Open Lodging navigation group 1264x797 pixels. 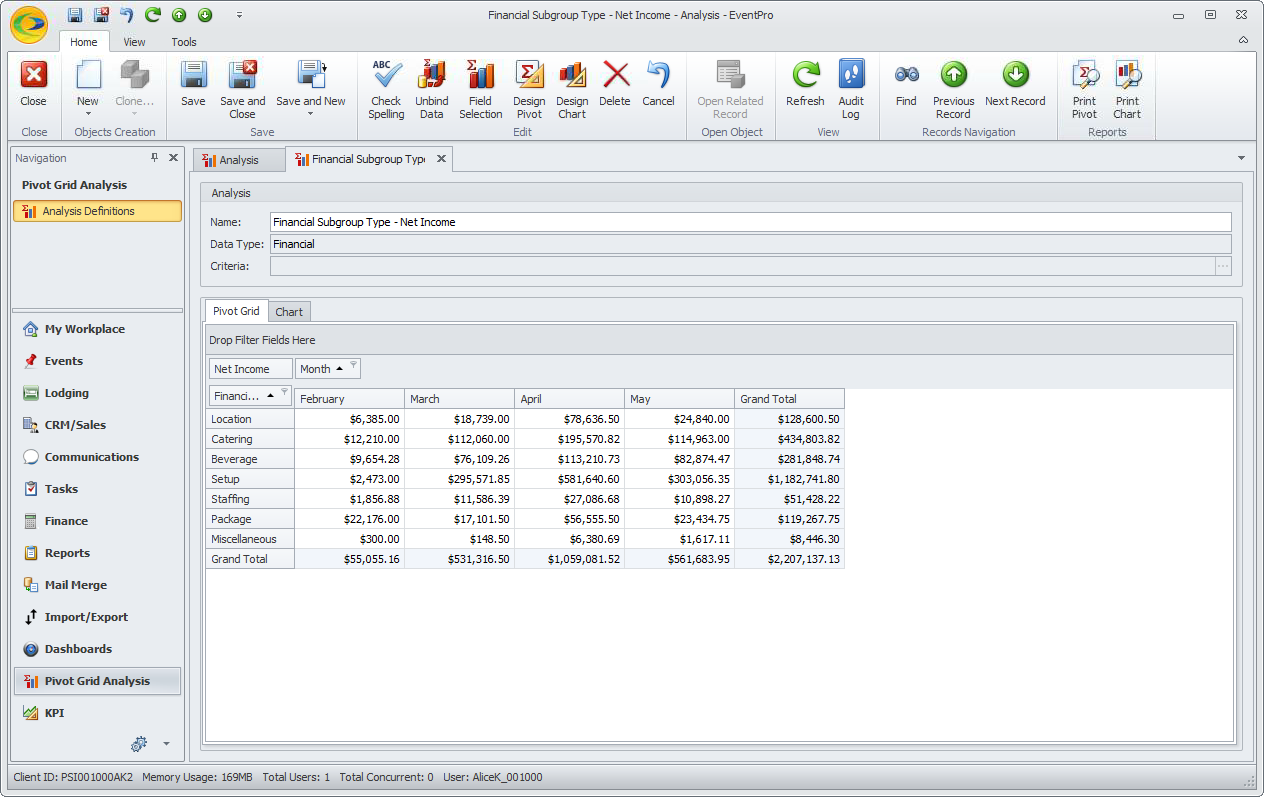(97, 393)
